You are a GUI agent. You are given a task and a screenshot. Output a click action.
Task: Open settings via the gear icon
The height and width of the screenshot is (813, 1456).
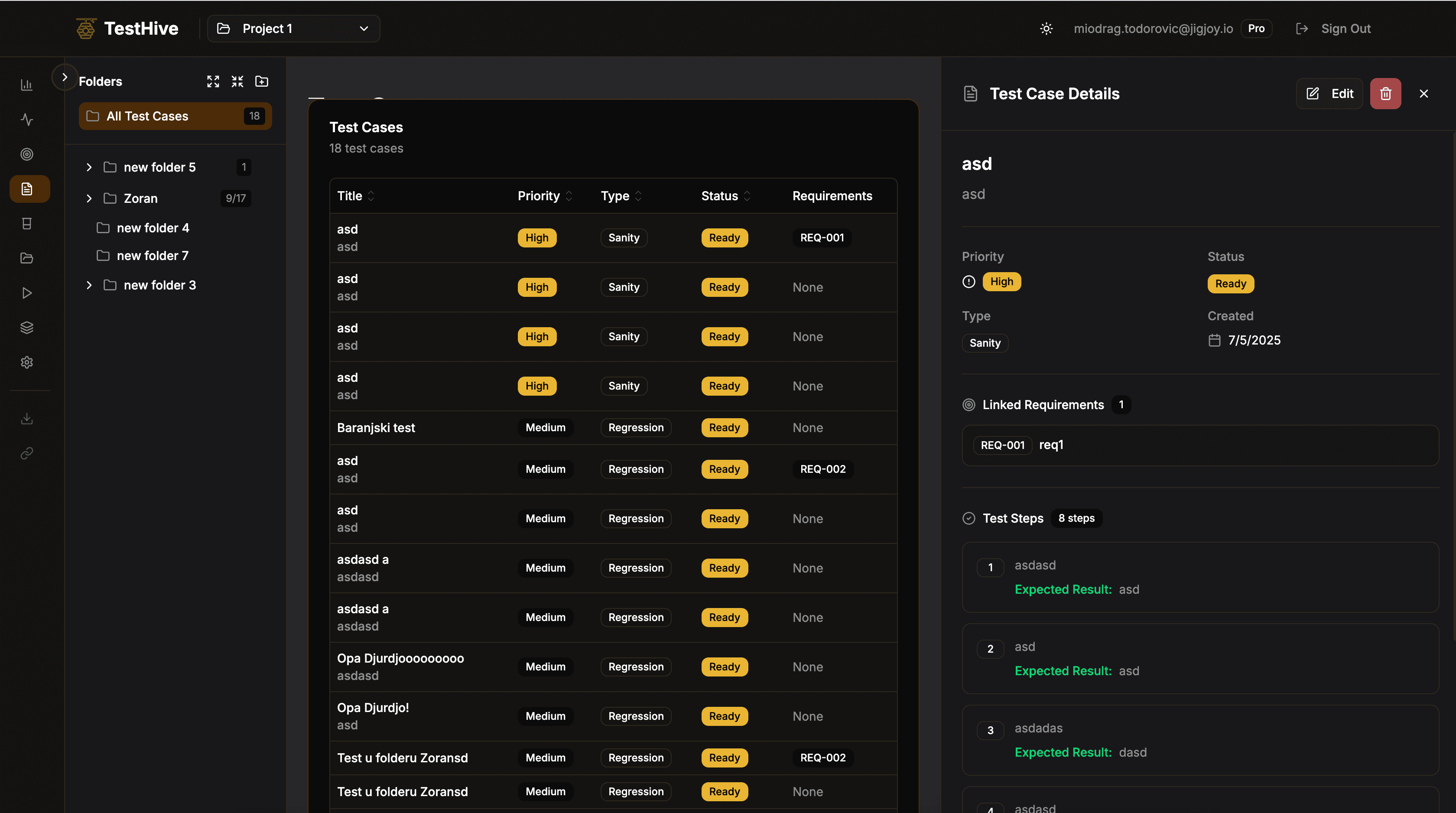[26, 362]
